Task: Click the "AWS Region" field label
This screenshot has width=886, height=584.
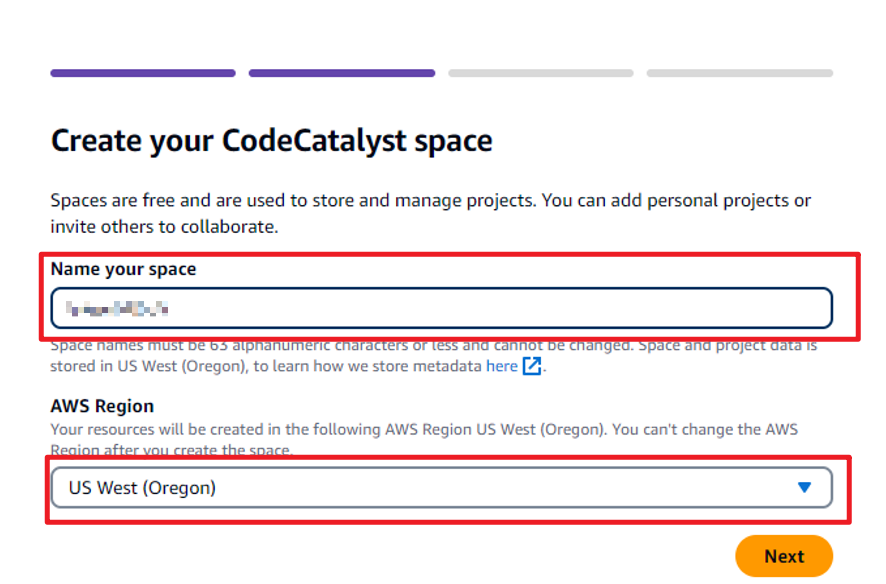Action: tap(102, 406)
